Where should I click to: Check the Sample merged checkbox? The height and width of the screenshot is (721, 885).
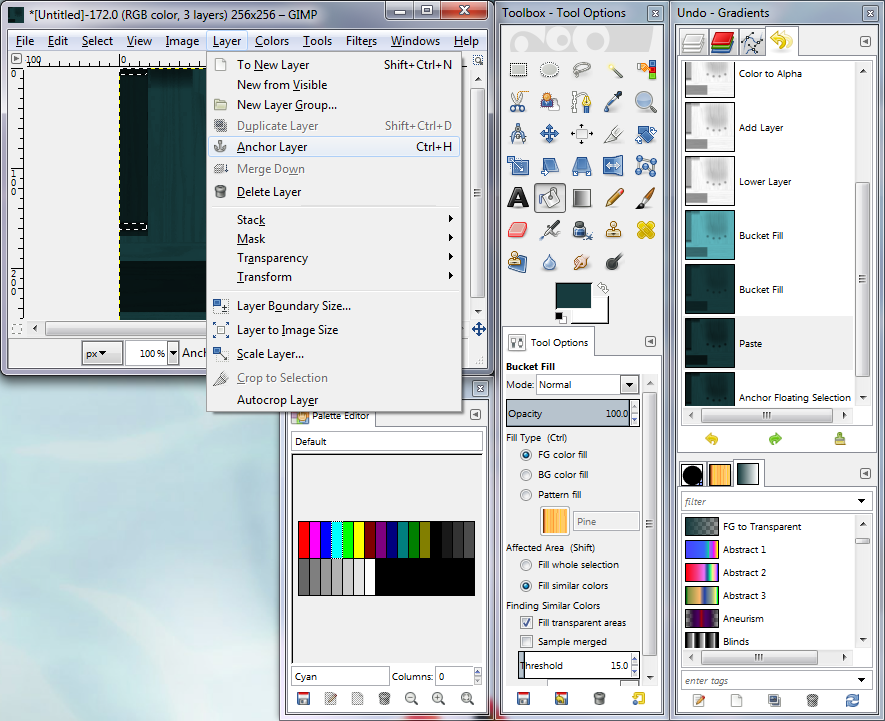(526, 641)
